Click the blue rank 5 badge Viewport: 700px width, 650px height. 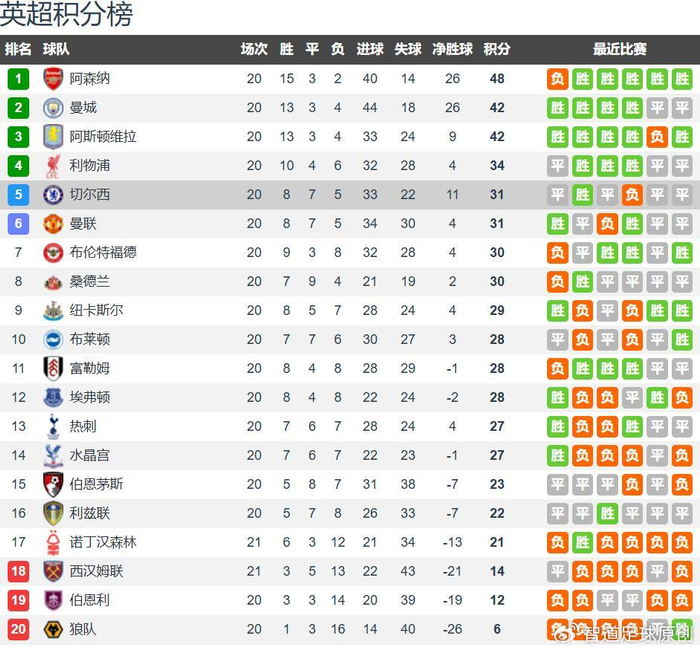coord(18,195)
